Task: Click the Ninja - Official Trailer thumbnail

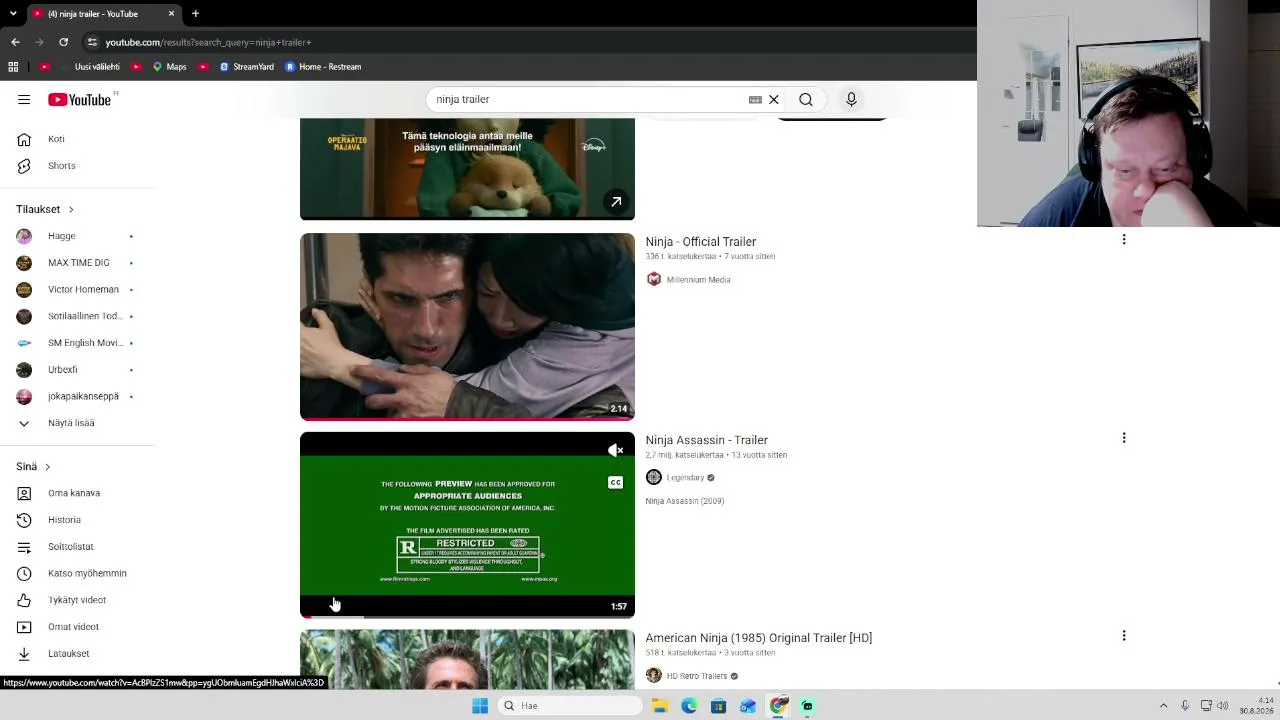Action: (467, 327)
